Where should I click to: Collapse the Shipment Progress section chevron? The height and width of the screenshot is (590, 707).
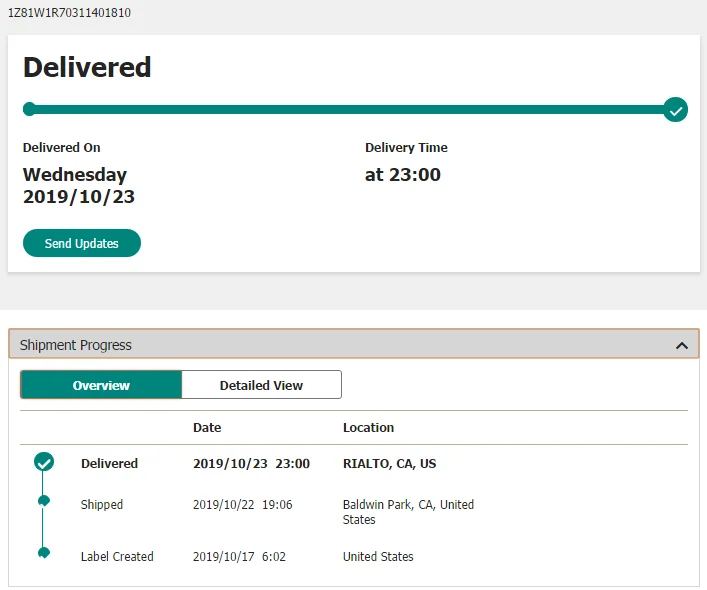click(x=681, y=346)
